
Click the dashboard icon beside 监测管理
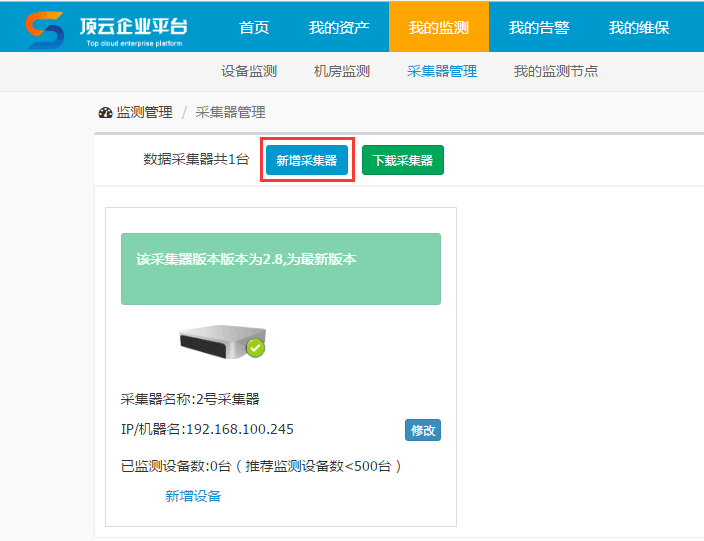[x=106, y=112]
